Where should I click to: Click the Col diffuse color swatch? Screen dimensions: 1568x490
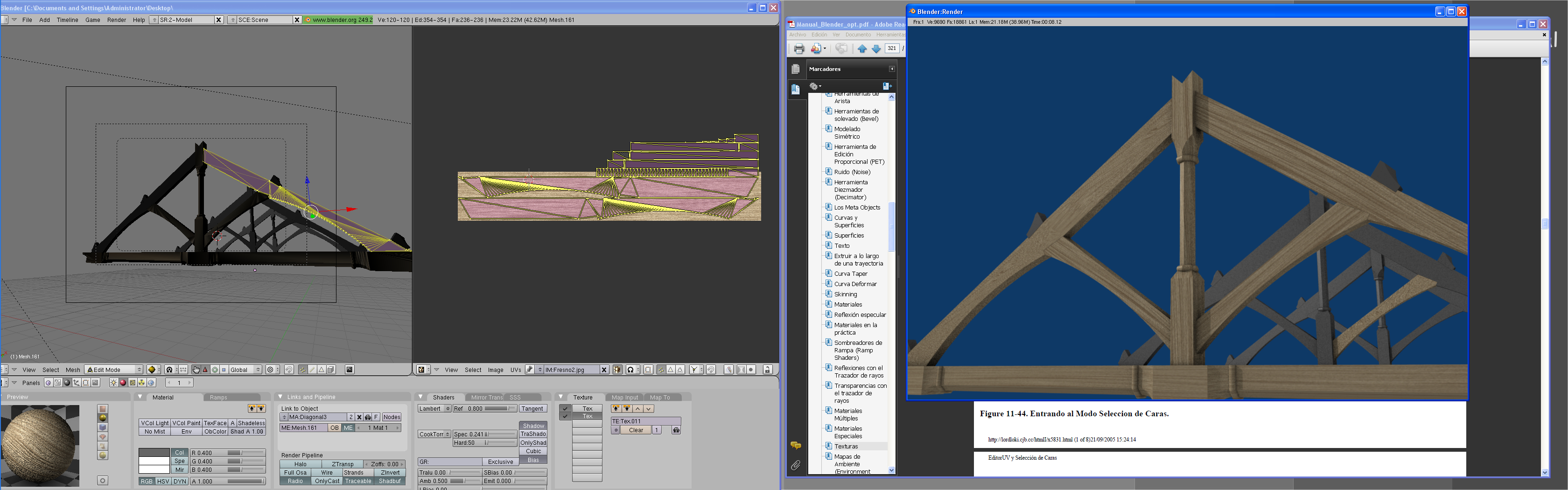154,453
